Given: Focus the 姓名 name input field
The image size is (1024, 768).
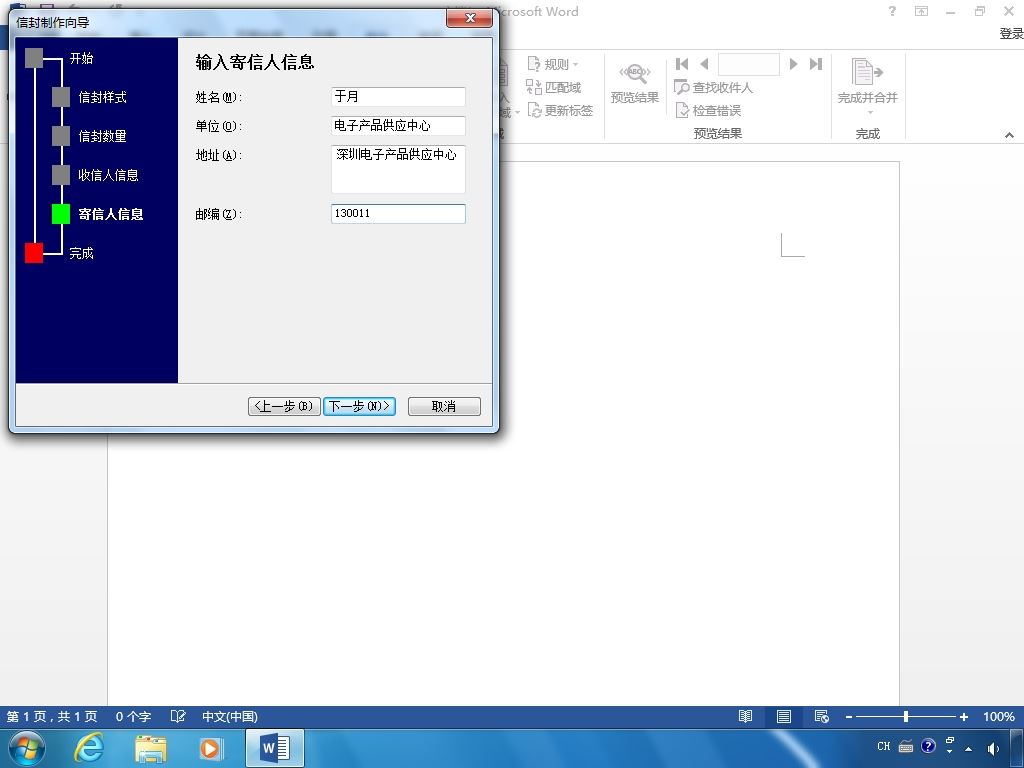Looking at the screenshot, I should point(398,97).
